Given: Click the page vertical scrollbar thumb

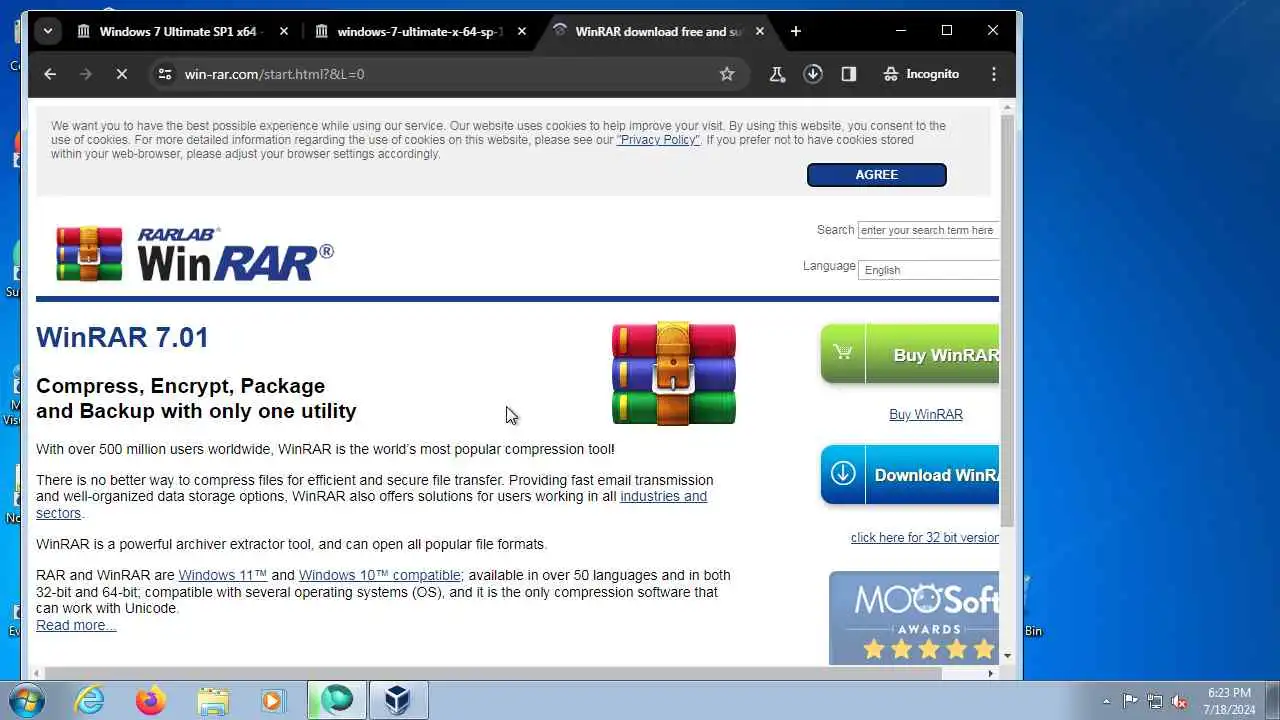Looking at the screenshot, I should pos(1008,320).
